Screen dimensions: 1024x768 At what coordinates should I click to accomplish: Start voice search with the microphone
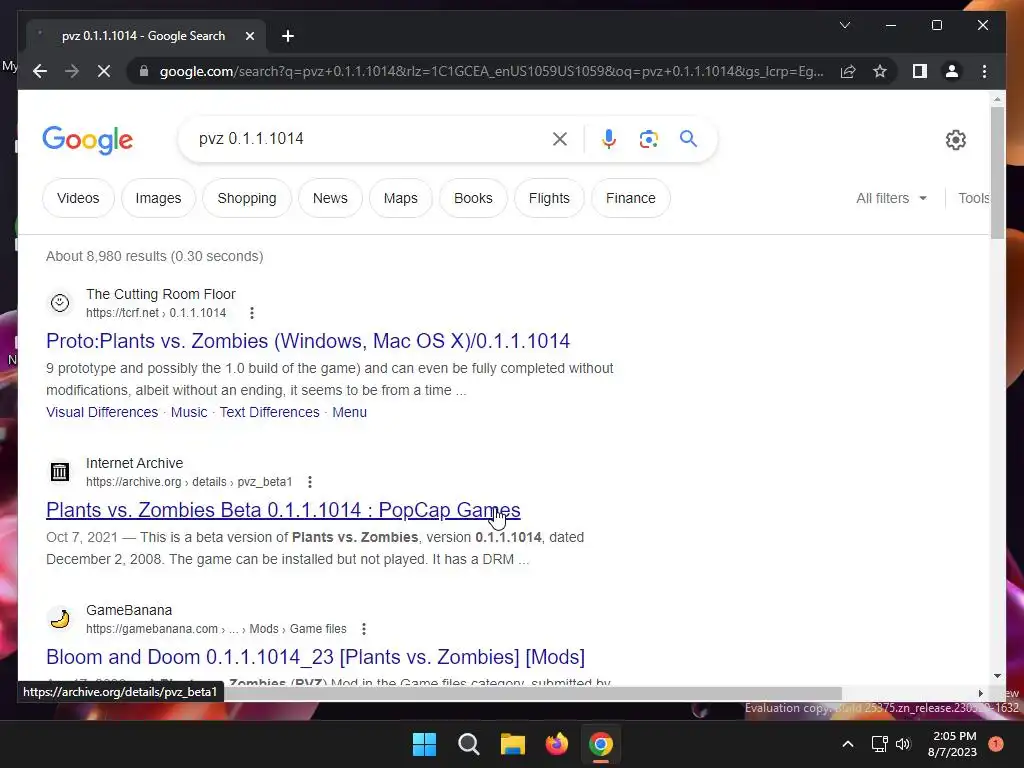(609, 138)
